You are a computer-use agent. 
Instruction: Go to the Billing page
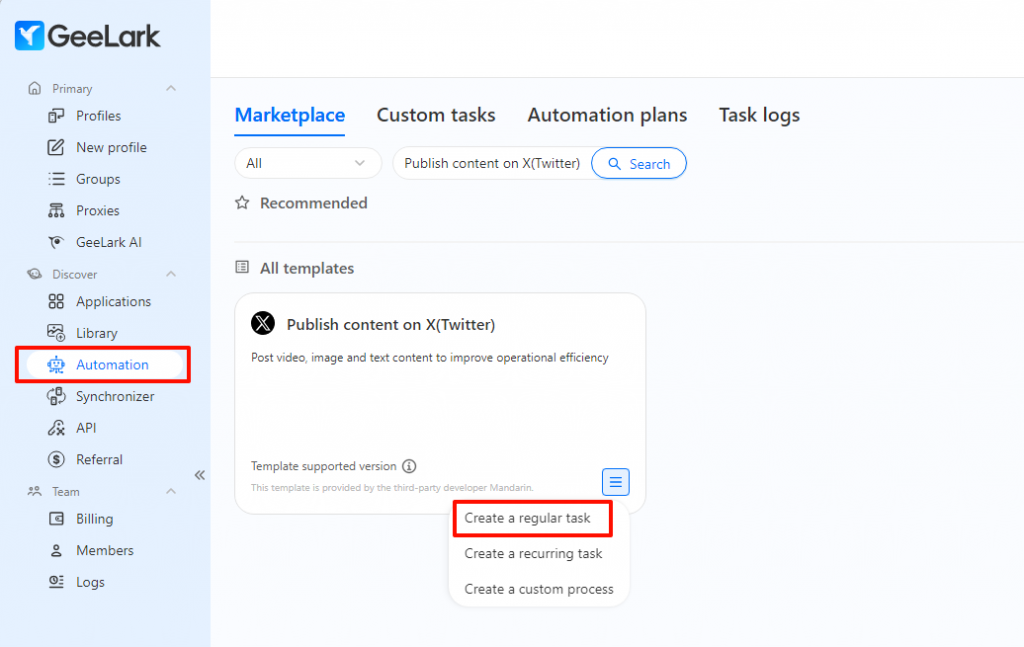tap(94, 518)
